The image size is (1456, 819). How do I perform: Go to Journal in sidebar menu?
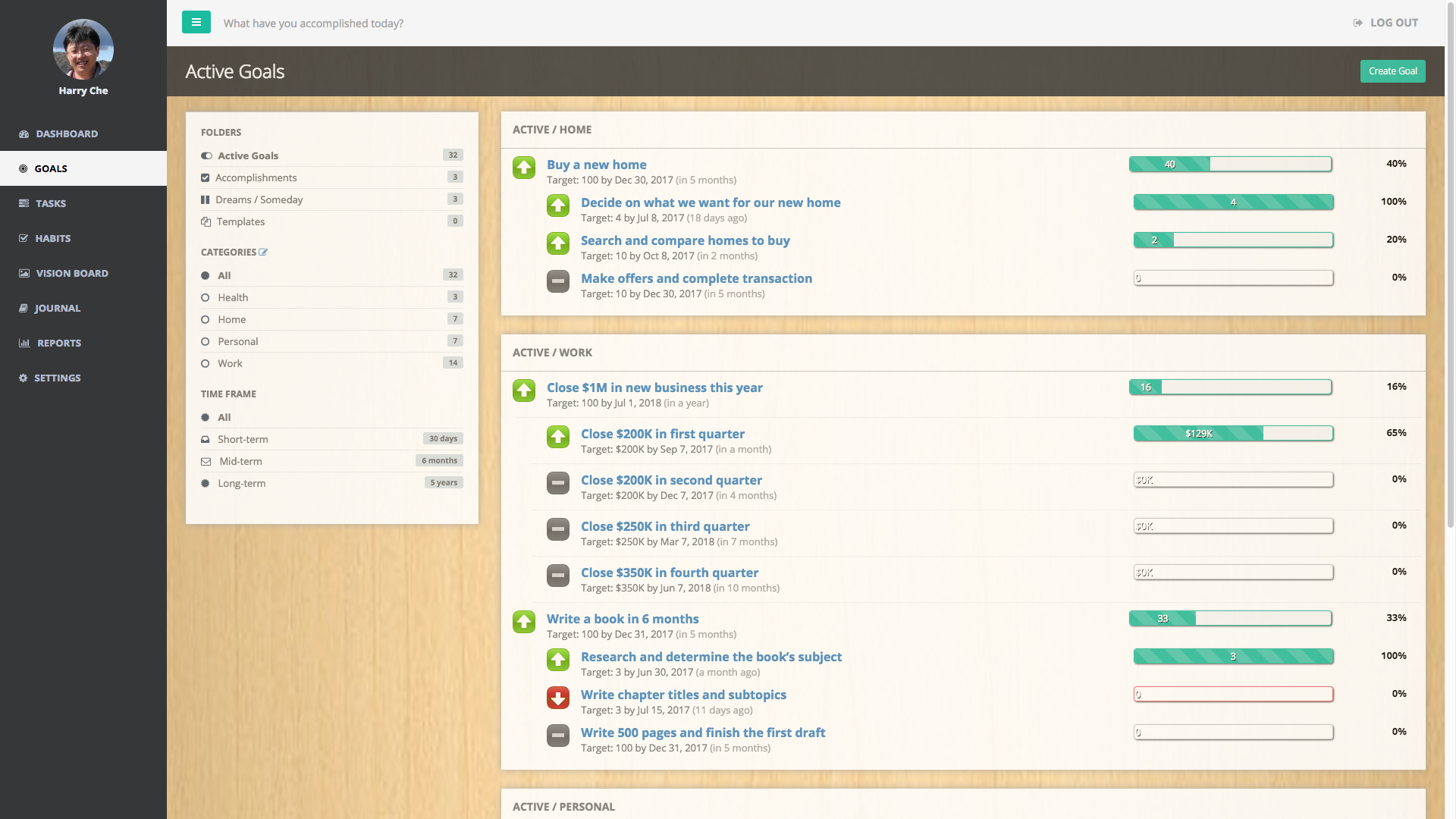[x=57, y=308]
